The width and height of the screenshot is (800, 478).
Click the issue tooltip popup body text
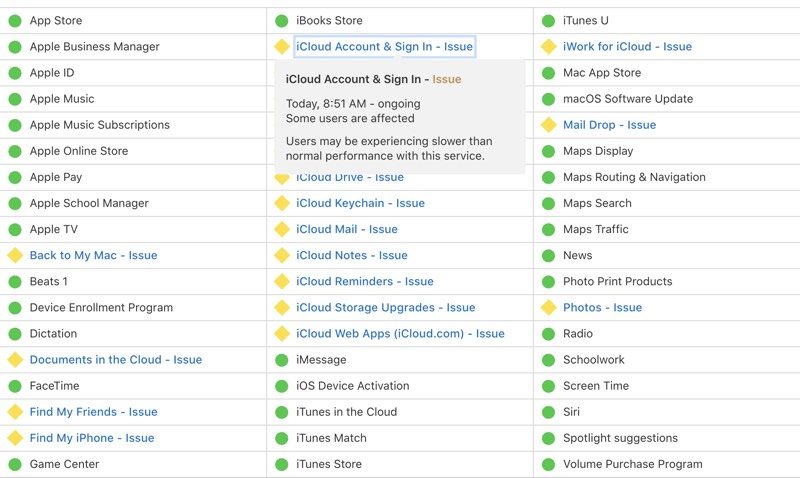tap(389, 148)
